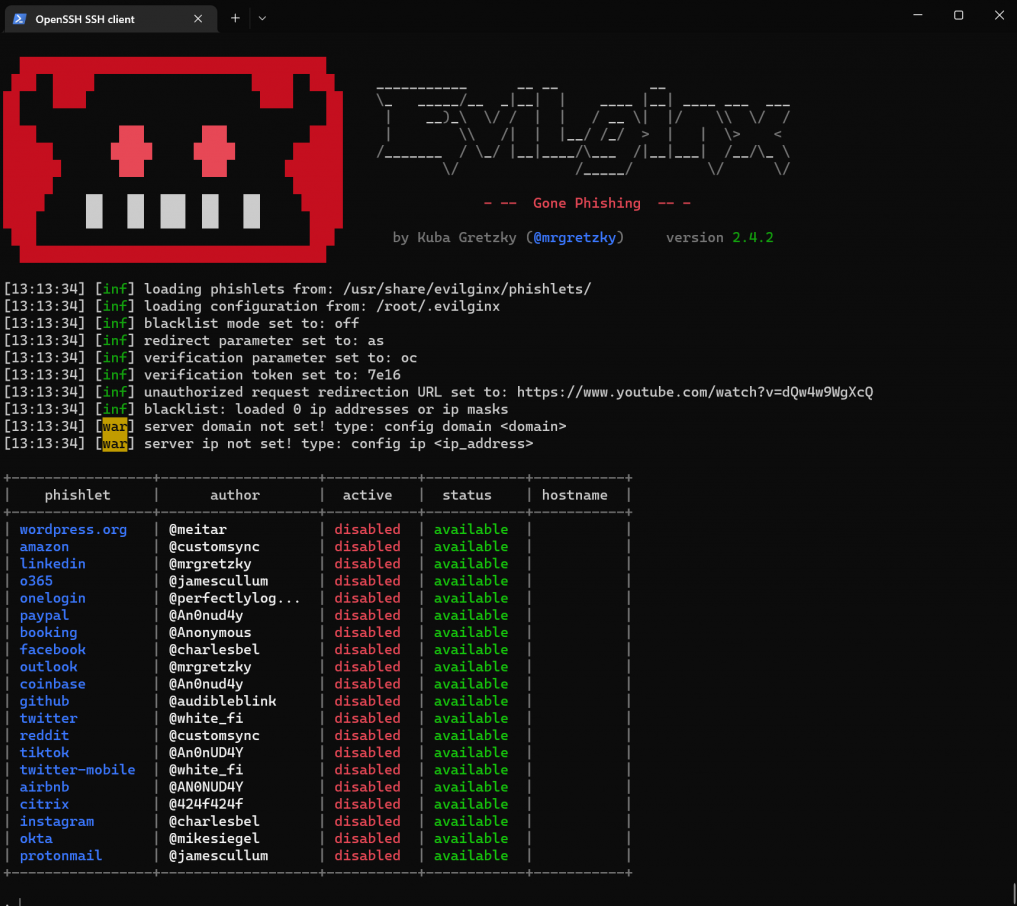Viewport: 1017px width, 906px height.
Task: Click the hostname column header
Action: [575, 495]
